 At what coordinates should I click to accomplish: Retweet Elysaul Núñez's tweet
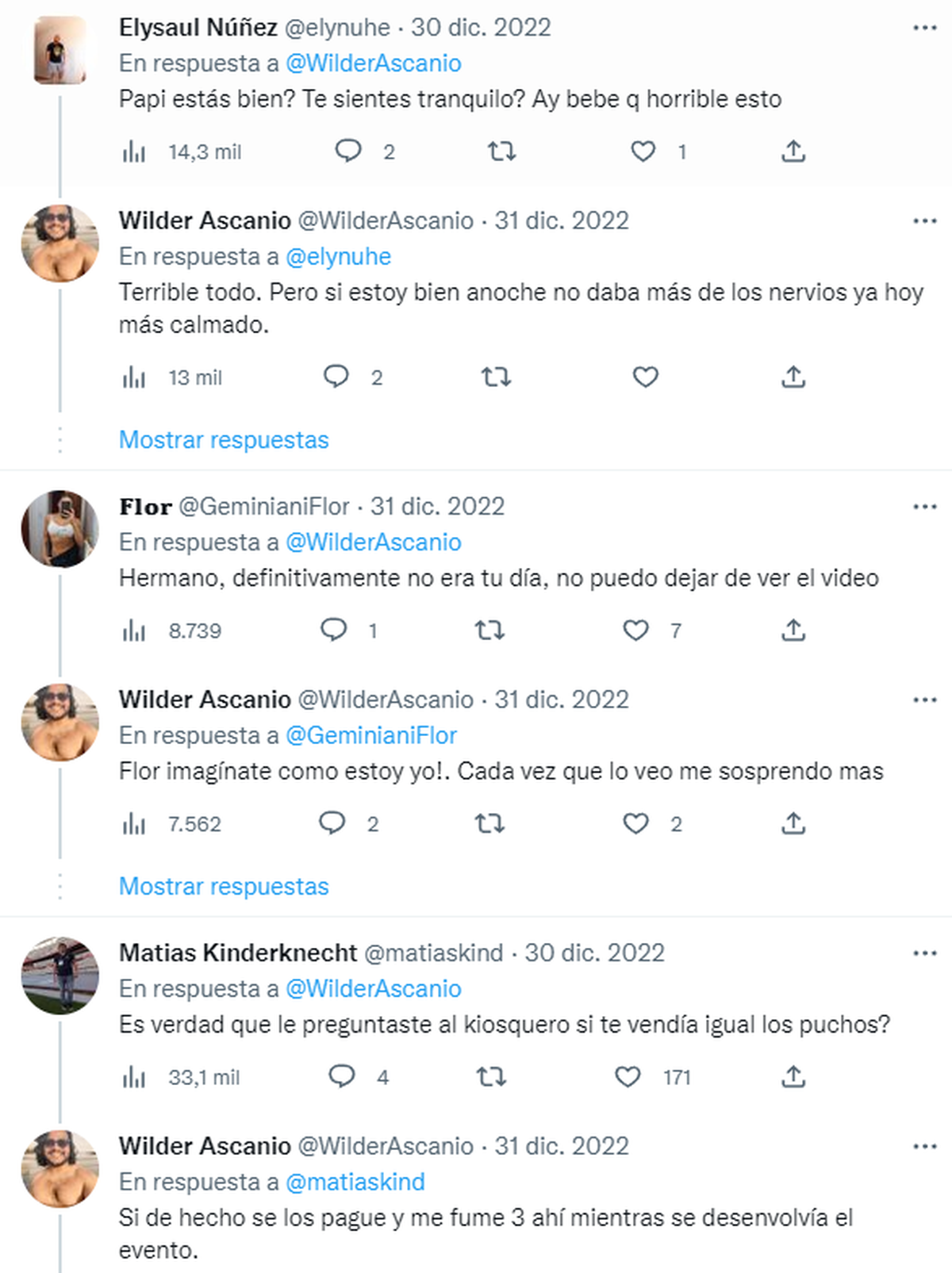tap(501, 151)
